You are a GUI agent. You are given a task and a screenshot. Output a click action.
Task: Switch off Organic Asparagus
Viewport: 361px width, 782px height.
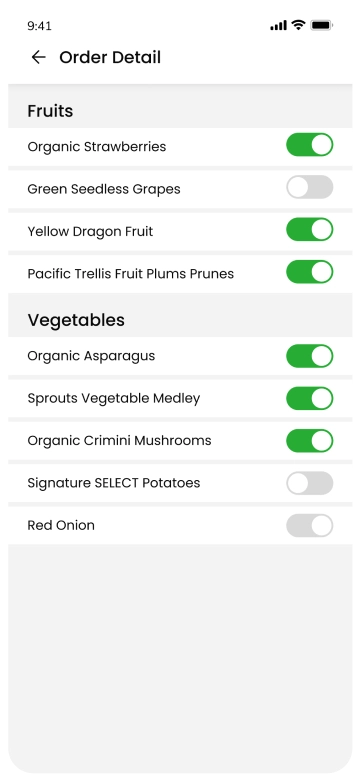(310, 356)
